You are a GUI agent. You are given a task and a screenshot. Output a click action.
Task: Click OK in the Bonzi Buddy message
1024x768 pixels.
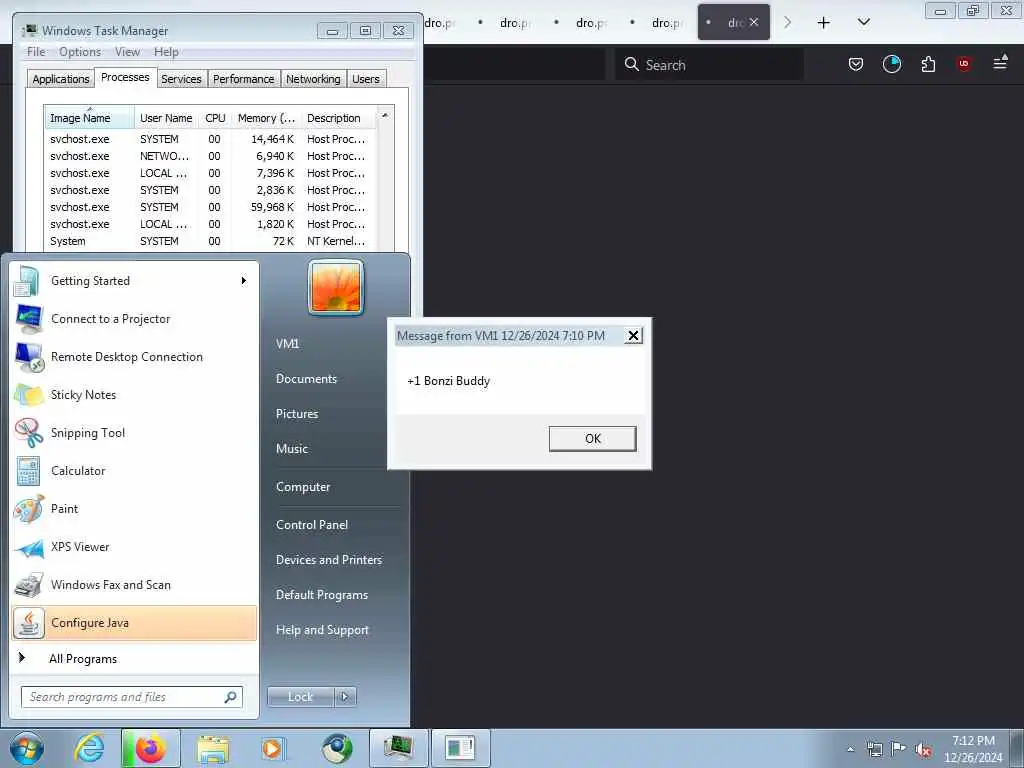tap(592, 439)
